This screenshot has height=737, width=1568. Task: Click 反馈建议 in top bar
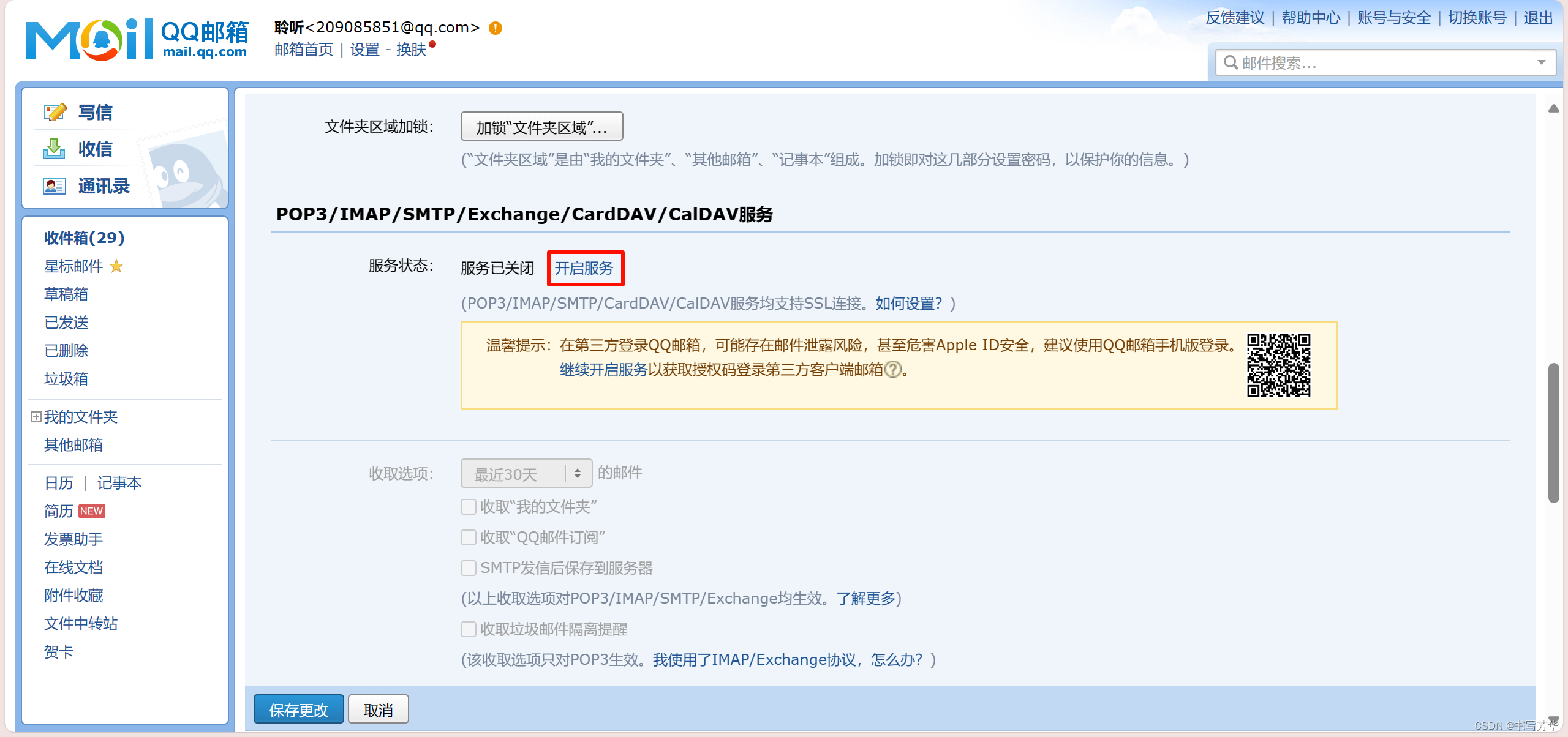[1235, 18]
